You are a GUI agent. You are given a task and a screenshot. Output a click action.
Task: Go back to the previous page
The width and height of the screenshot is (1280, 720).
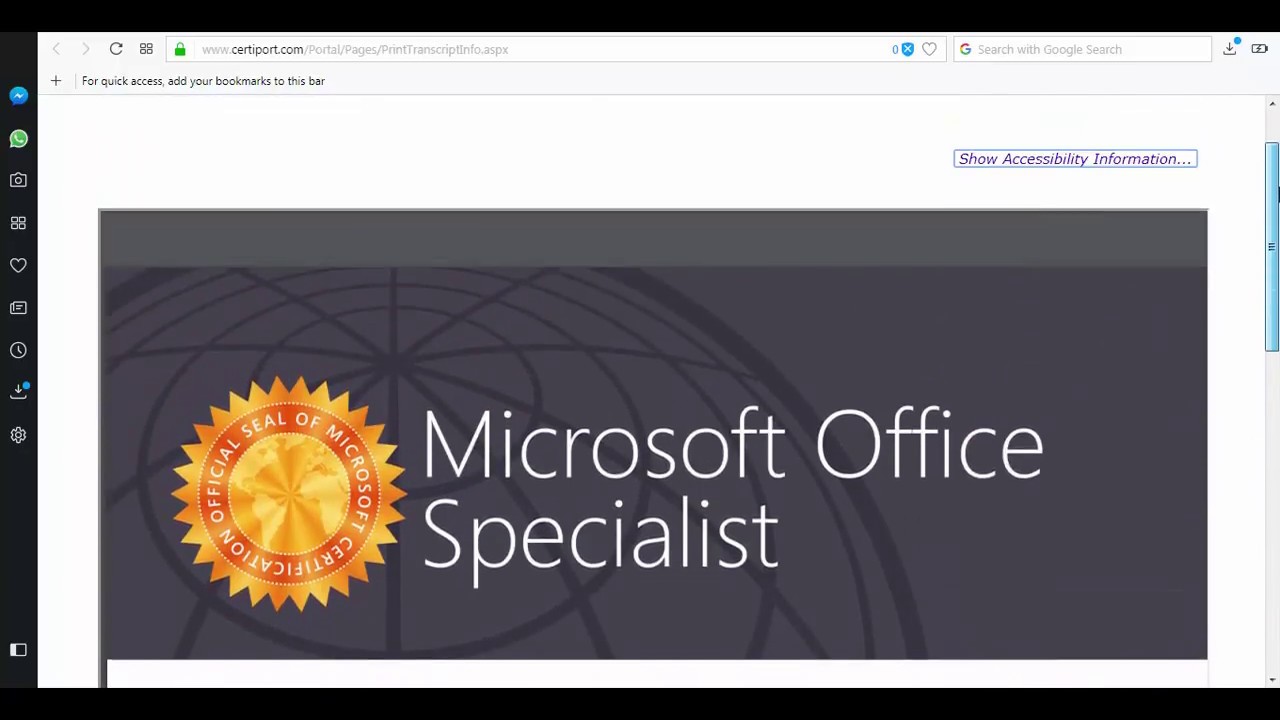point(56,49)
